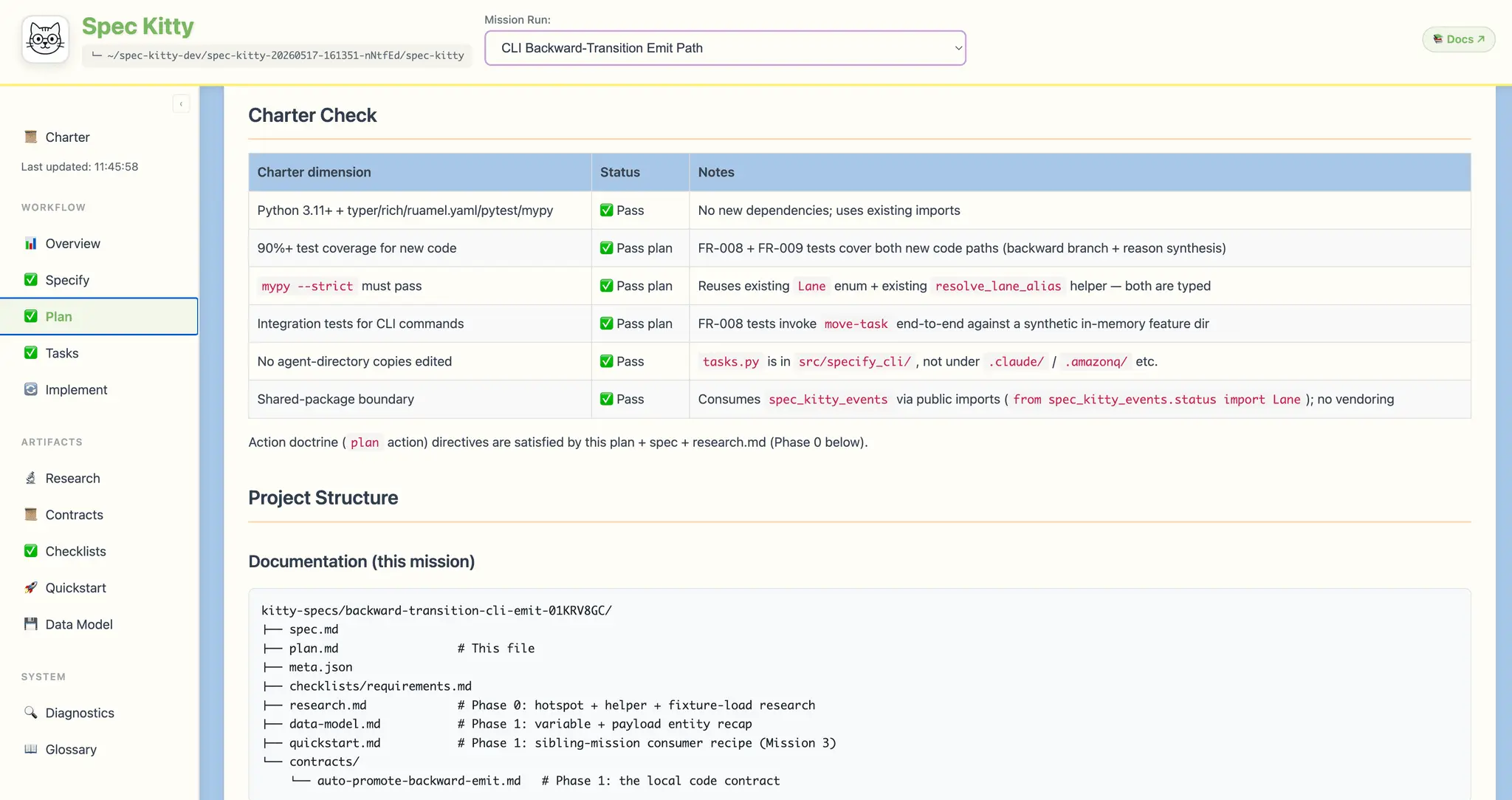Click the mypy --strict code snippet
The height and width of the screenshot is (800, 1512).
point(307,286)
